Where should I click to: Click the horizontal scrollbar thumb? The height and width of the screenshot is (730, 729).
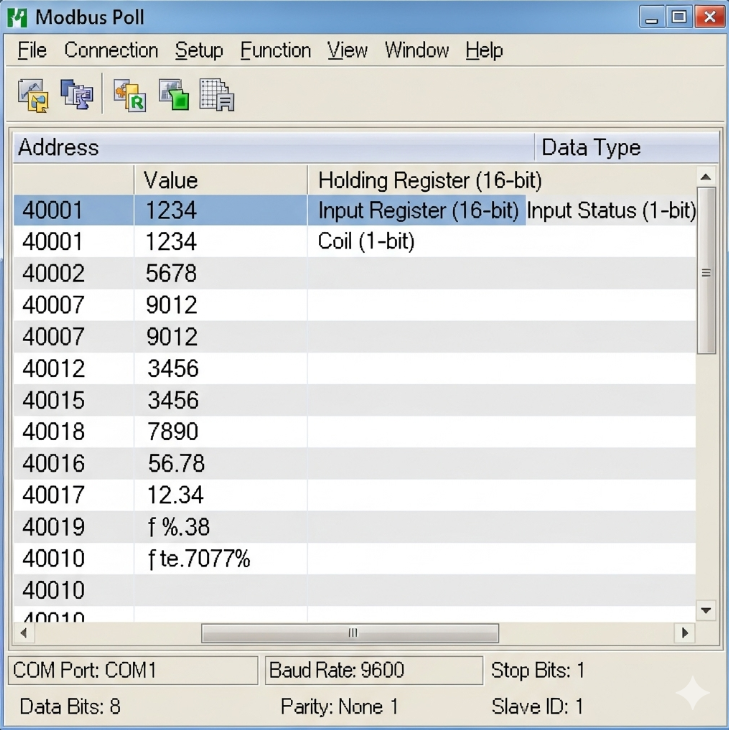pos(350,633)
